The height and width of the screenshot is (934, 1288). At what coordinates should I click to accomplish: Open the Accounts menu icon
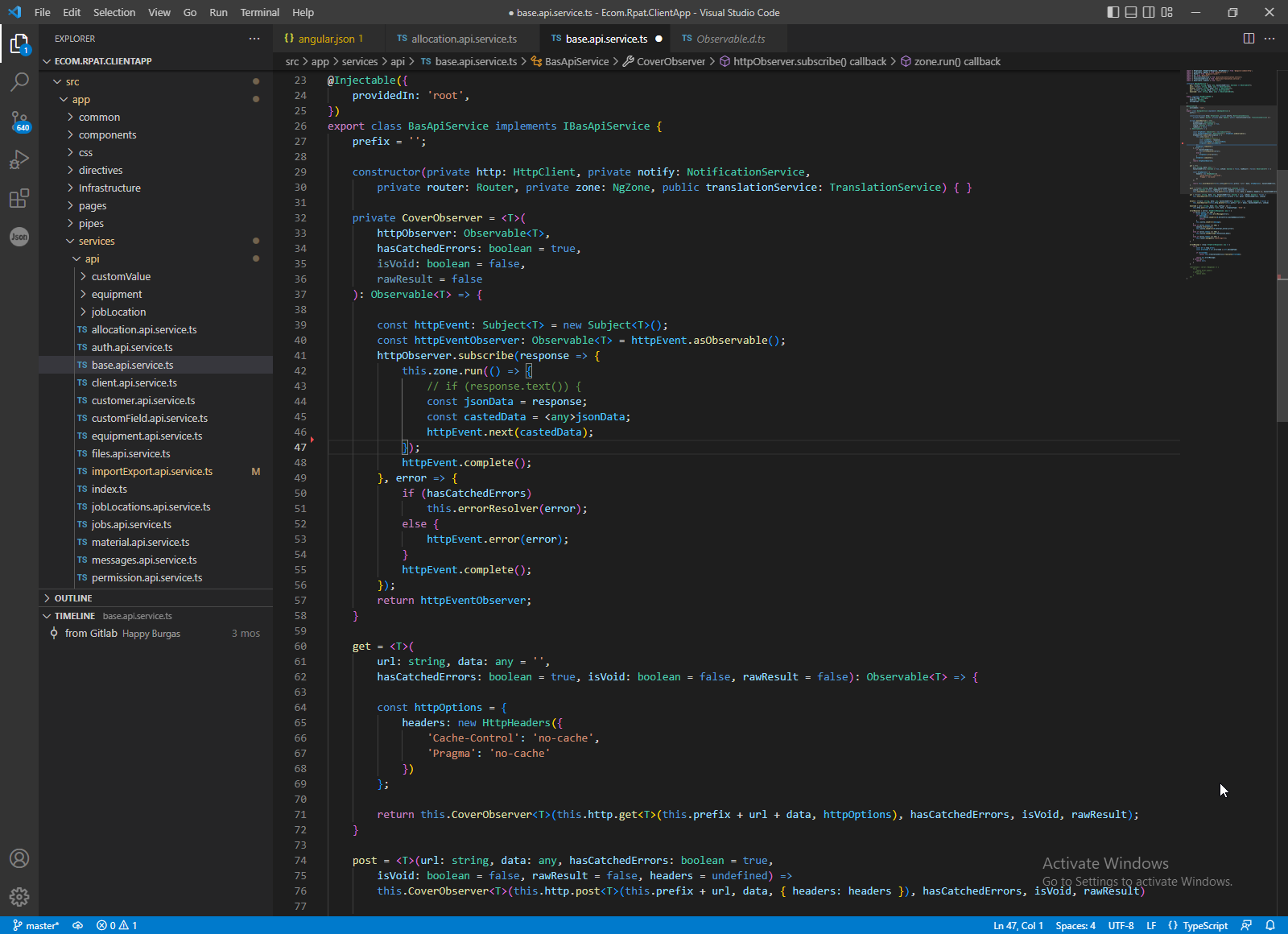click(19, 858)
